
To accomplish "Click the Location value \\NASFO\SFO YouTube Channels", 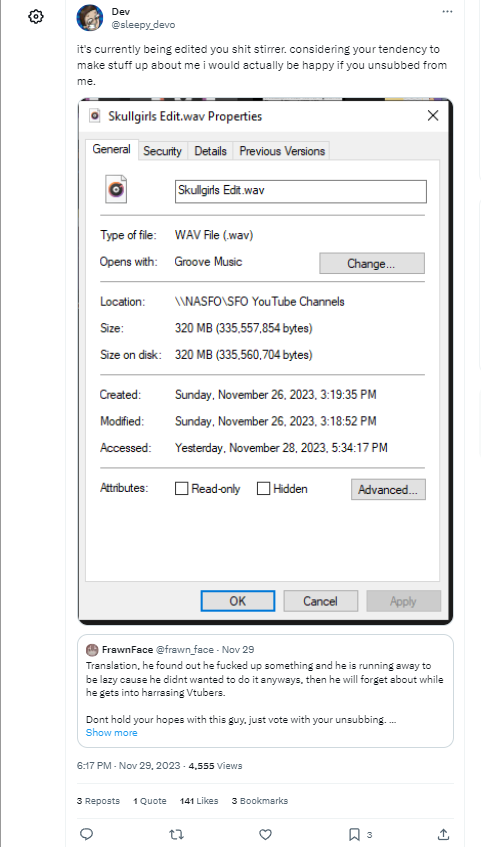I will tap(259, 301).
